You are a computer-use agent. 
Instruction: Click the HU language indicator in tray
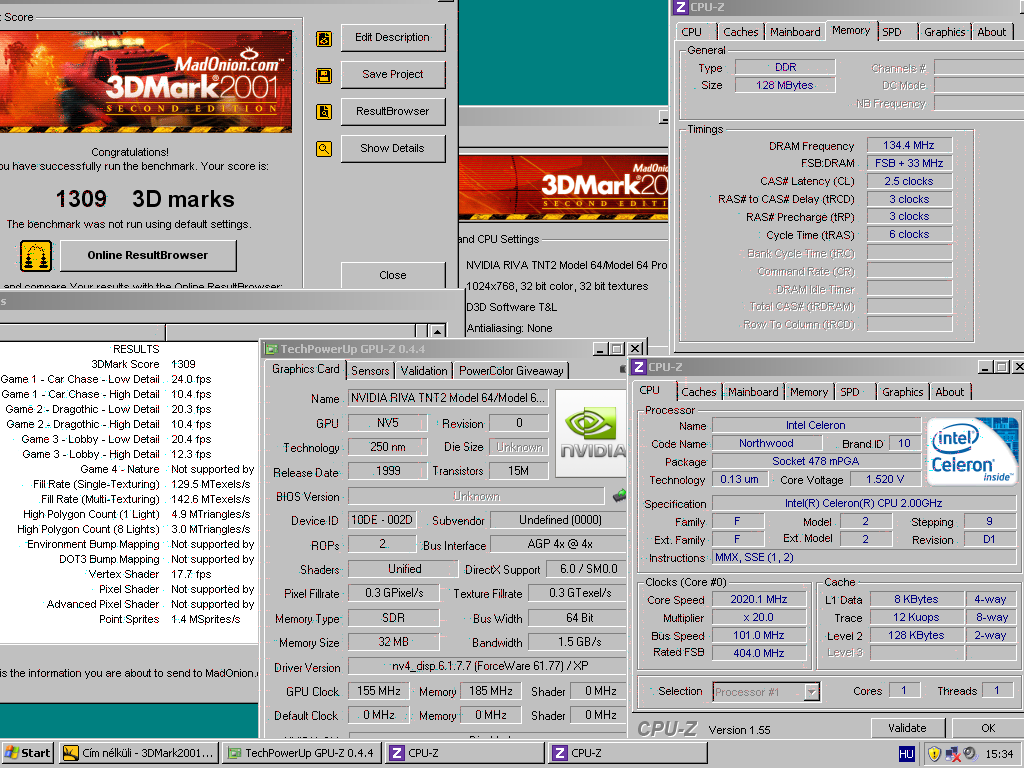(906, 754)
